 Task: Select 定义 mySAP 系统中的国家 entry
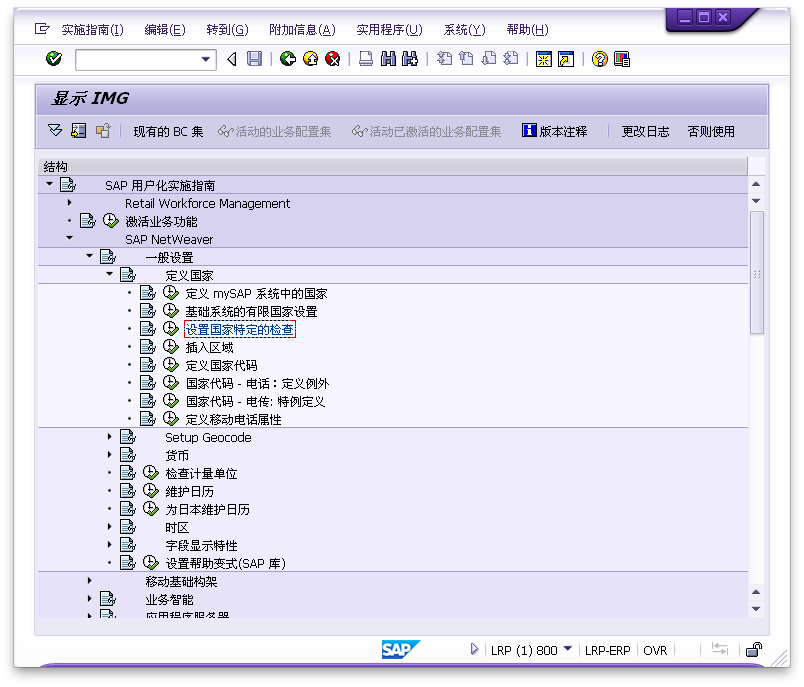pos(256,294)
